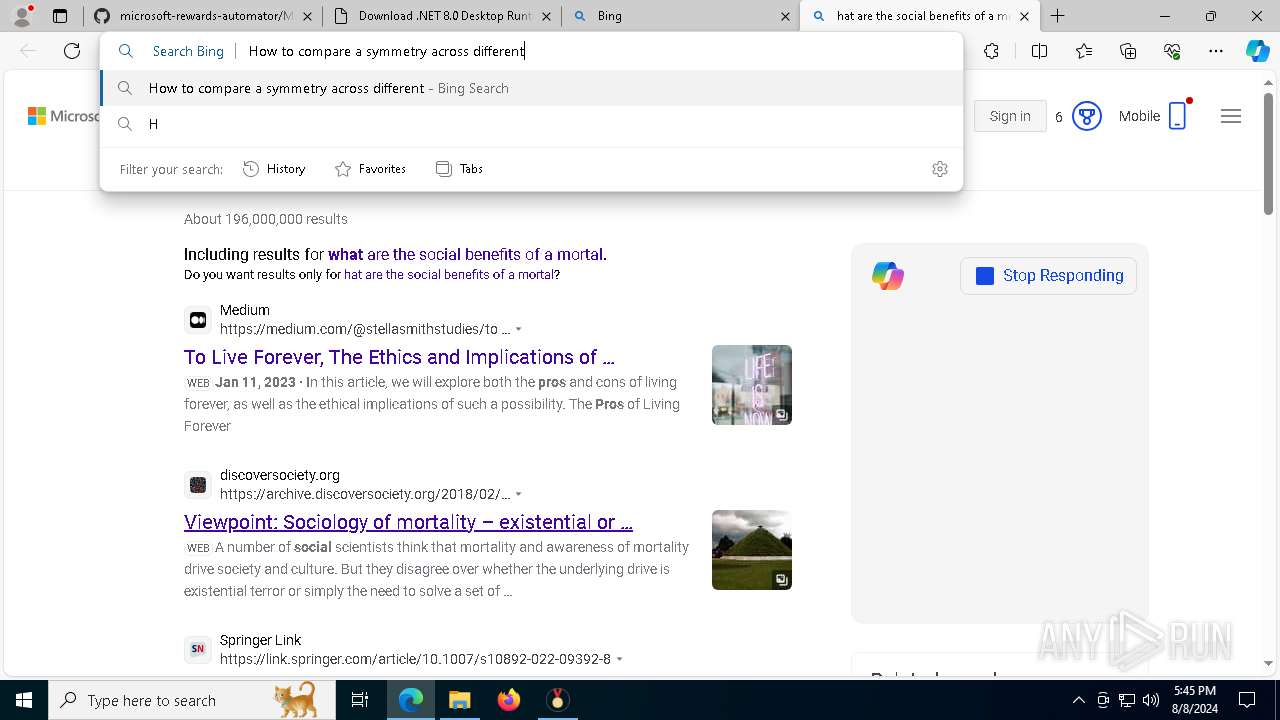The width and height of the screenshot is (1280, 720).
Task: Close the current social benefits search tab
Action: pos(1024,16)
